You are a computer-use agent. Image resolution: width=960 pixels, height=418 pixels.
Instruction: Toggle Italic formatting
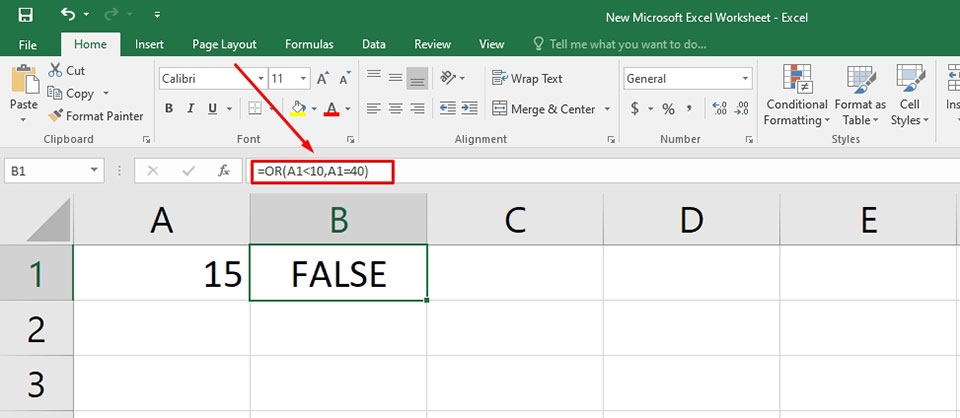(x=190, y=109)
